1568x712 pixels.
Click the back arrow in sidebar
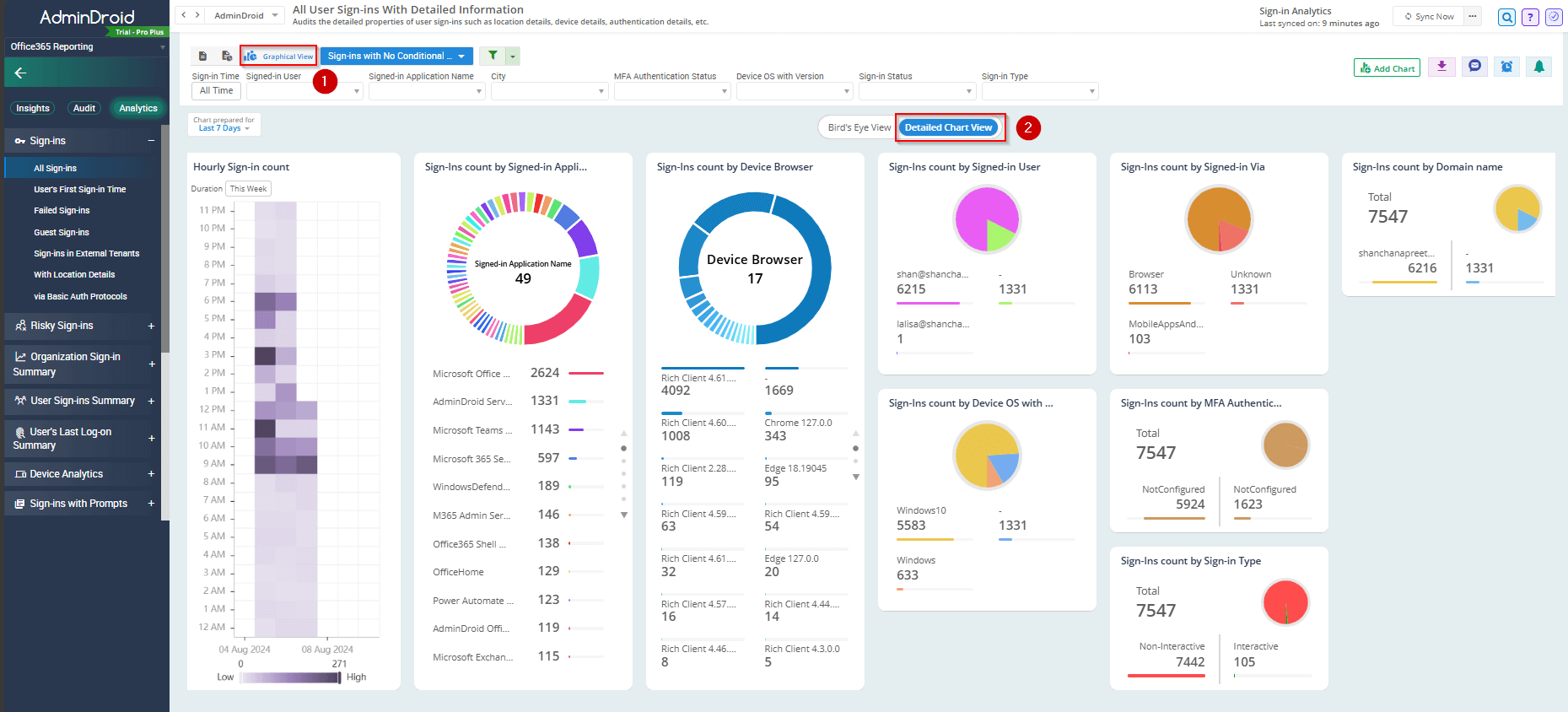21,73
